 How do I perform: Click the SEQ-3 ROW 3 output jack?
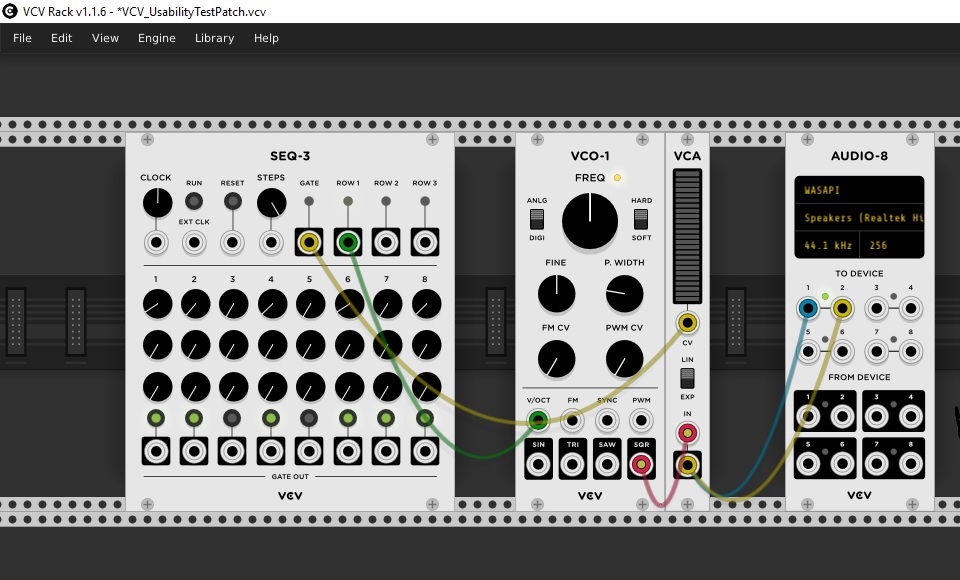425,243
